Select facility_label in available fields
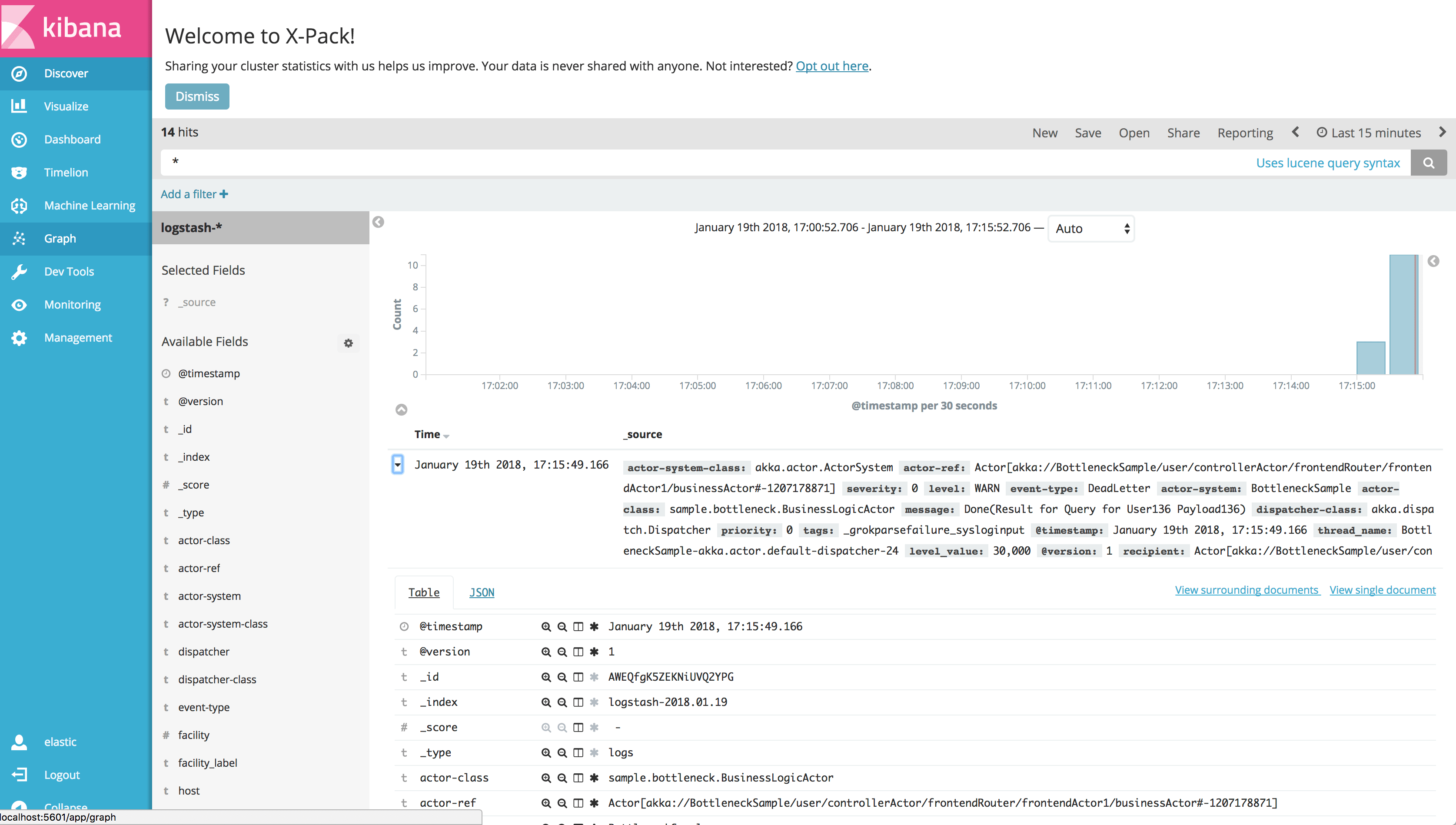The height and width of the screenshot is (825, 1456). point(207,763)
